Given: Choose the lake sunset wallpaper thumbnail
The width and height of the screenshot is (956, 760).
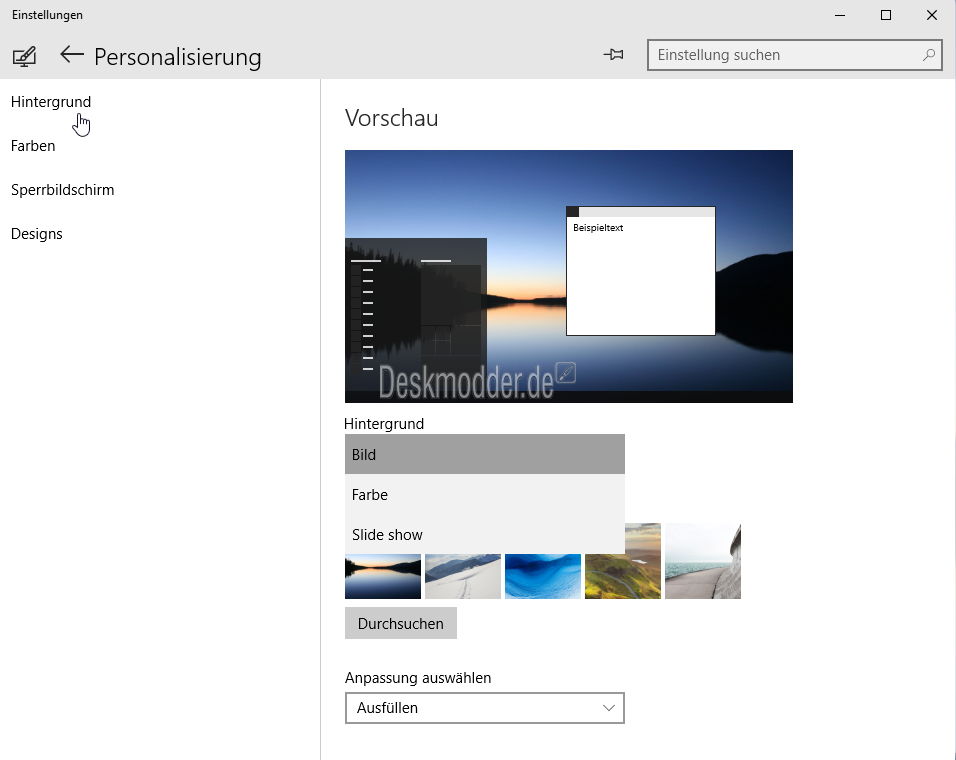Looking at the screenshot, I should 383,576.
